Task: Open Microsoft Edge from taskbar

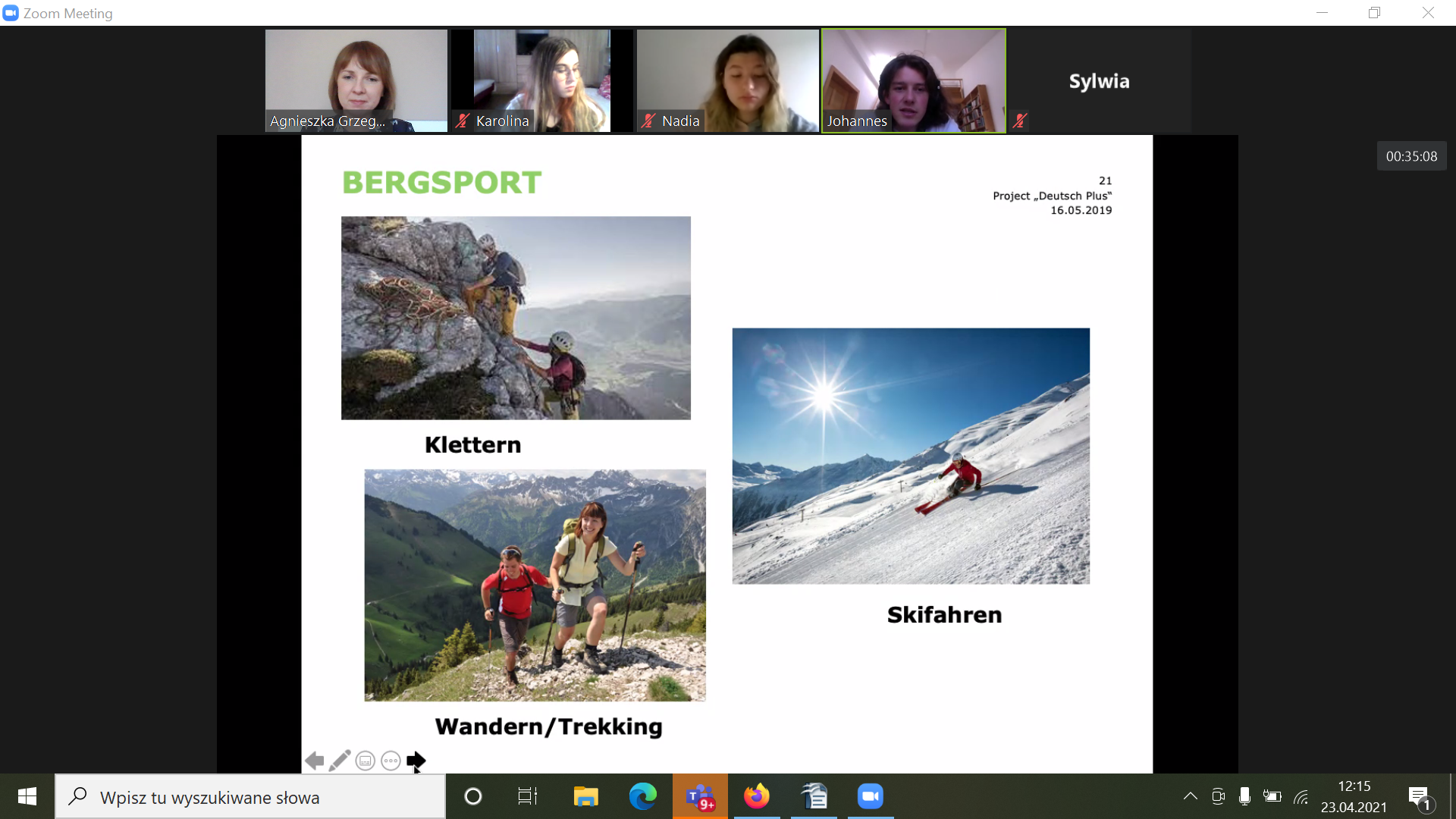Action: click(x=643, y=796)
